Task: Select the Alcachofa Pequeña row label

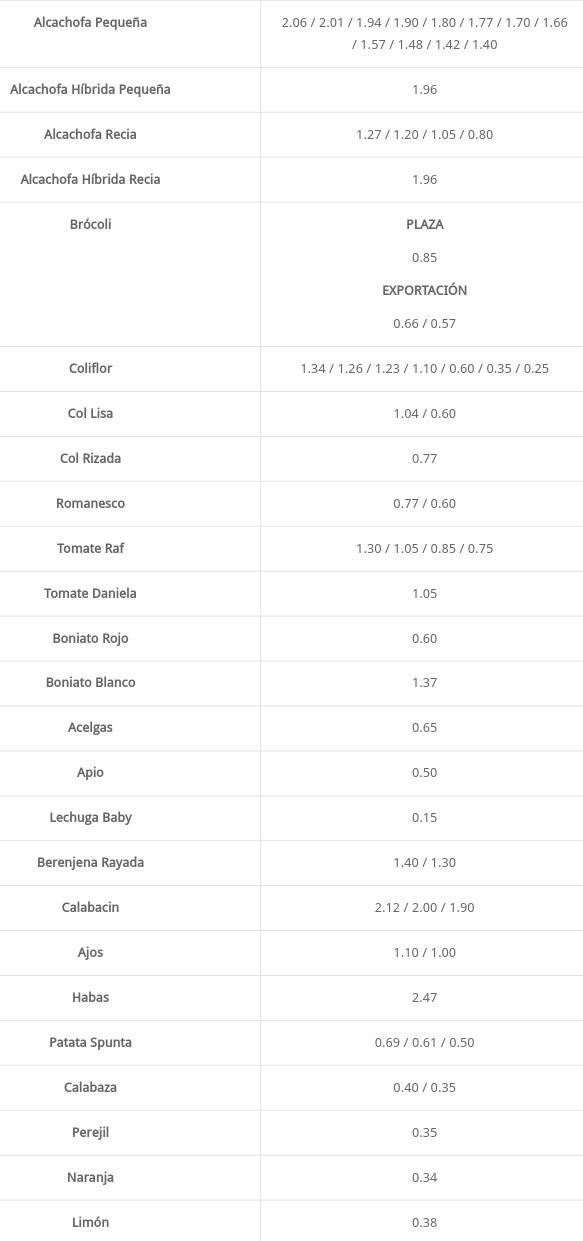Action: 90,22
